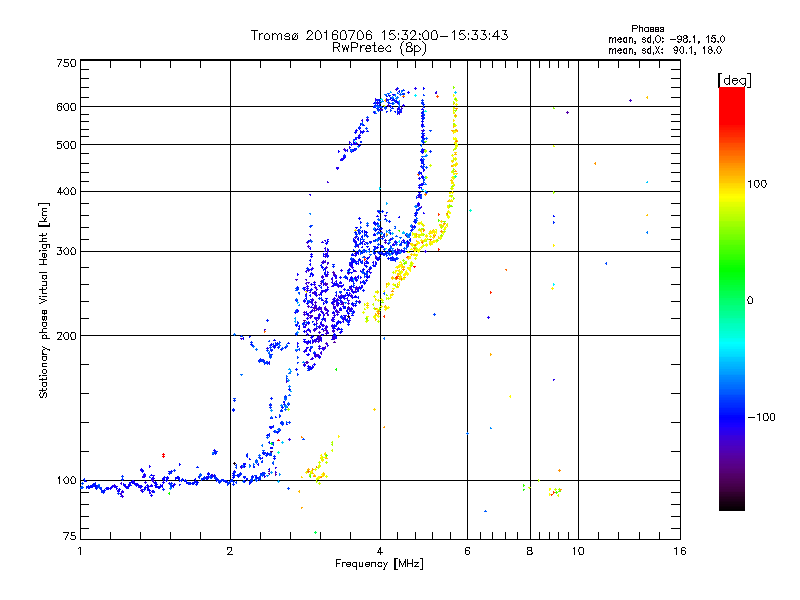Click the y-axis tick label "750"
Viewport: 800px width, 600px height.
[66, 63]
